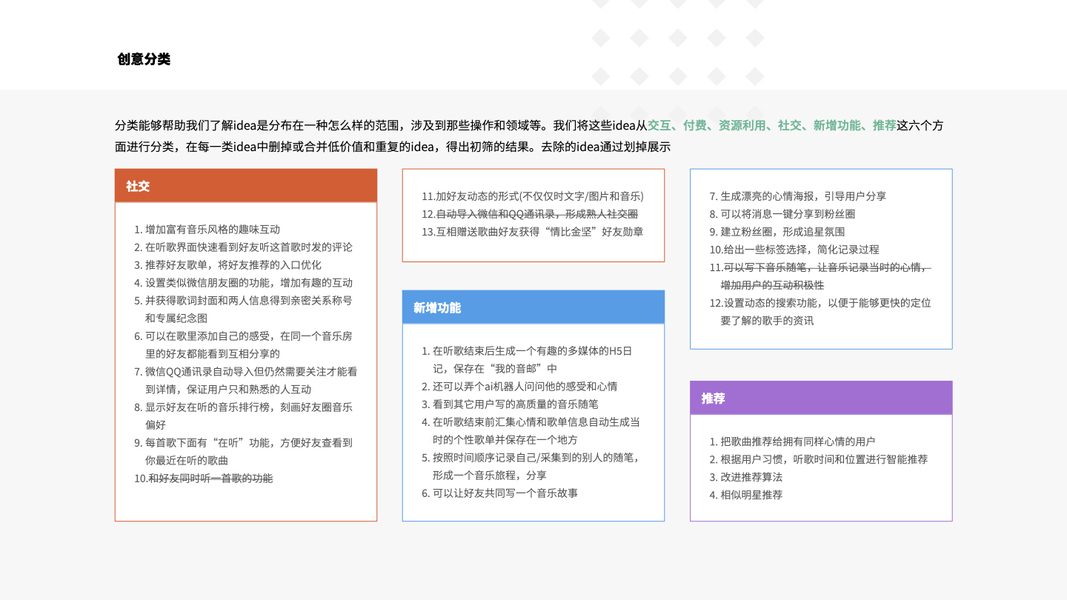Image resolution: width=1067 pixels, height=600 pixels.
Task: Click the item starting "可以在歌里添加自己的感受"
Action: coord(243,345)
